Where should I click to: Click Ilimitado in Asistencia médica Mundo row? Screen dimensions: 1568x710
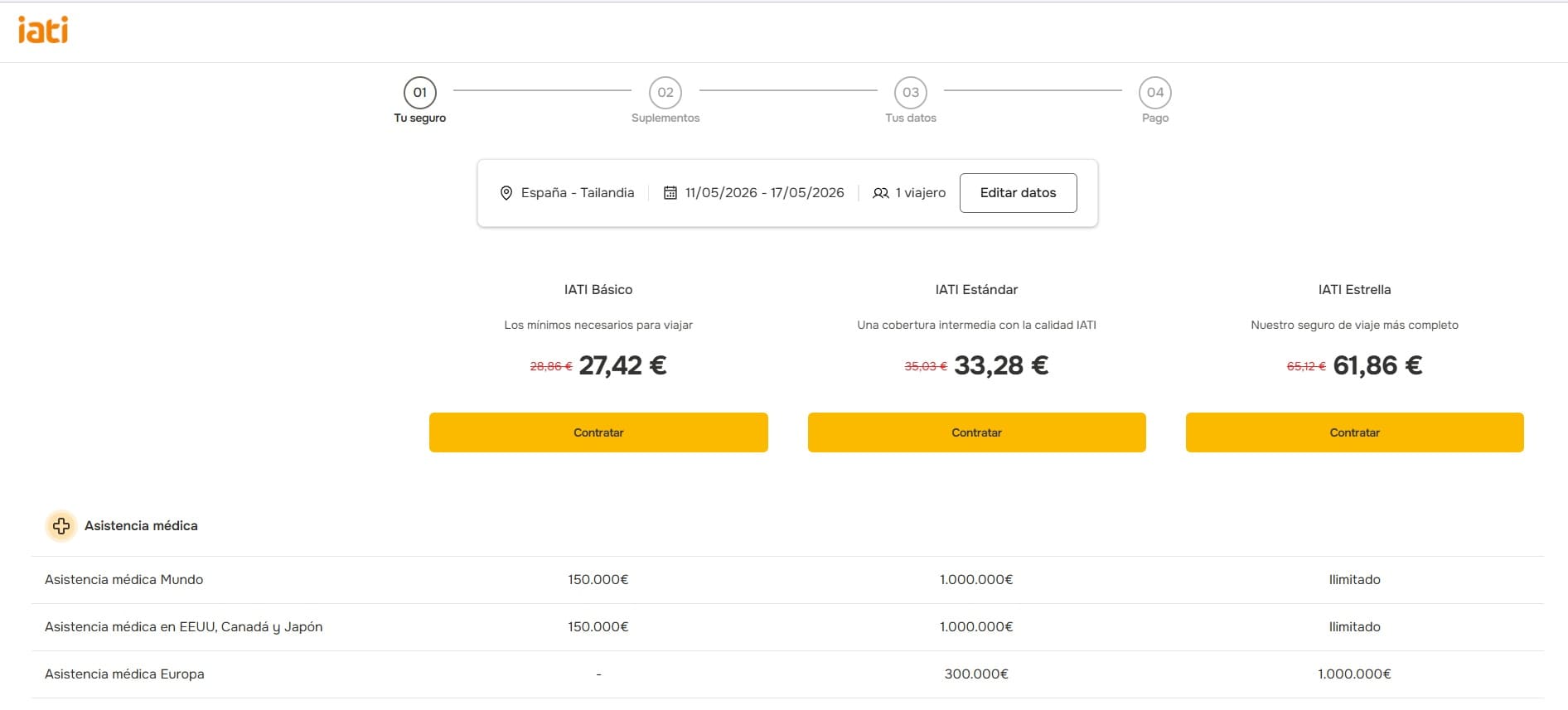point(1354,580)
